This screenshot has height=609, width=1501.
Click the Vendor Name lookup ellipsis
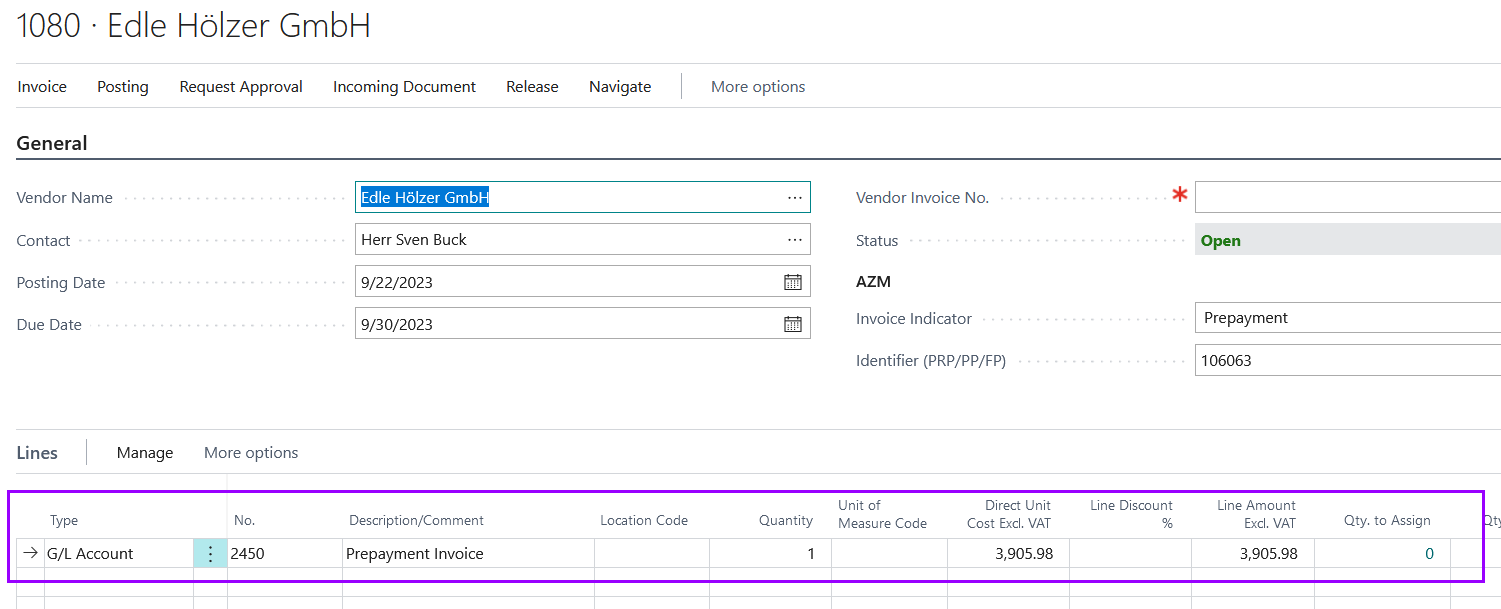click(794, 198)
